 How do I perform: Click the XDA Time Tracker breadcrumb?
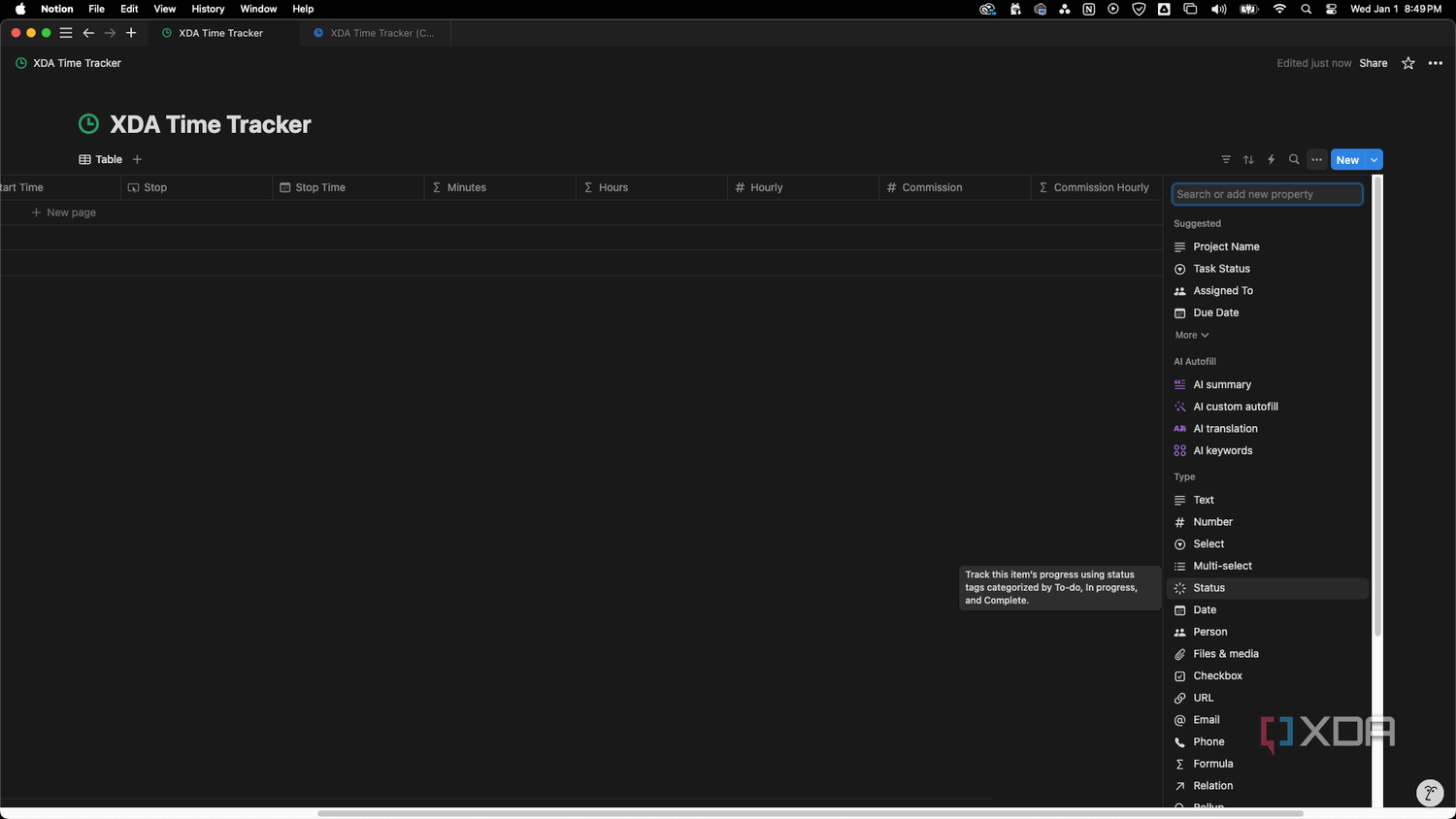[68, 63]
